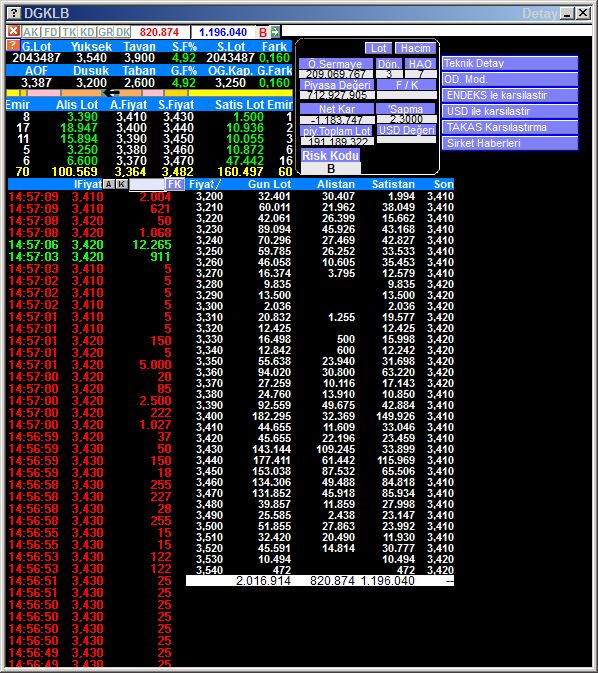Toggle the KD toolbar button

pyautogui.click(x=87, y=32)
